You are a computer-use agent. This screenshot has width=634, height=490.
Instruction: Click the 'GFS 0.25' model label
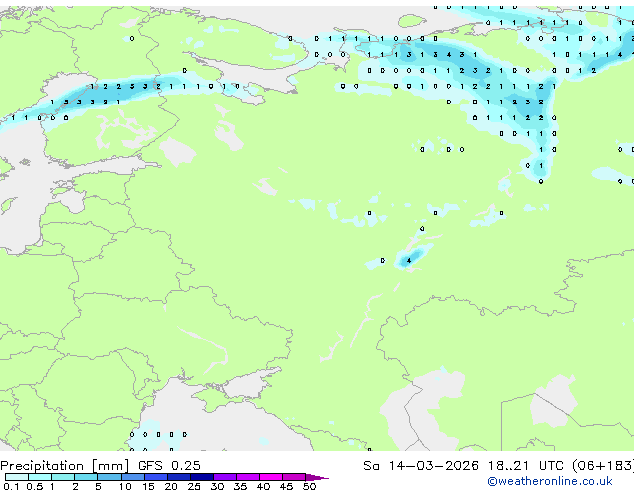point(169,466)
